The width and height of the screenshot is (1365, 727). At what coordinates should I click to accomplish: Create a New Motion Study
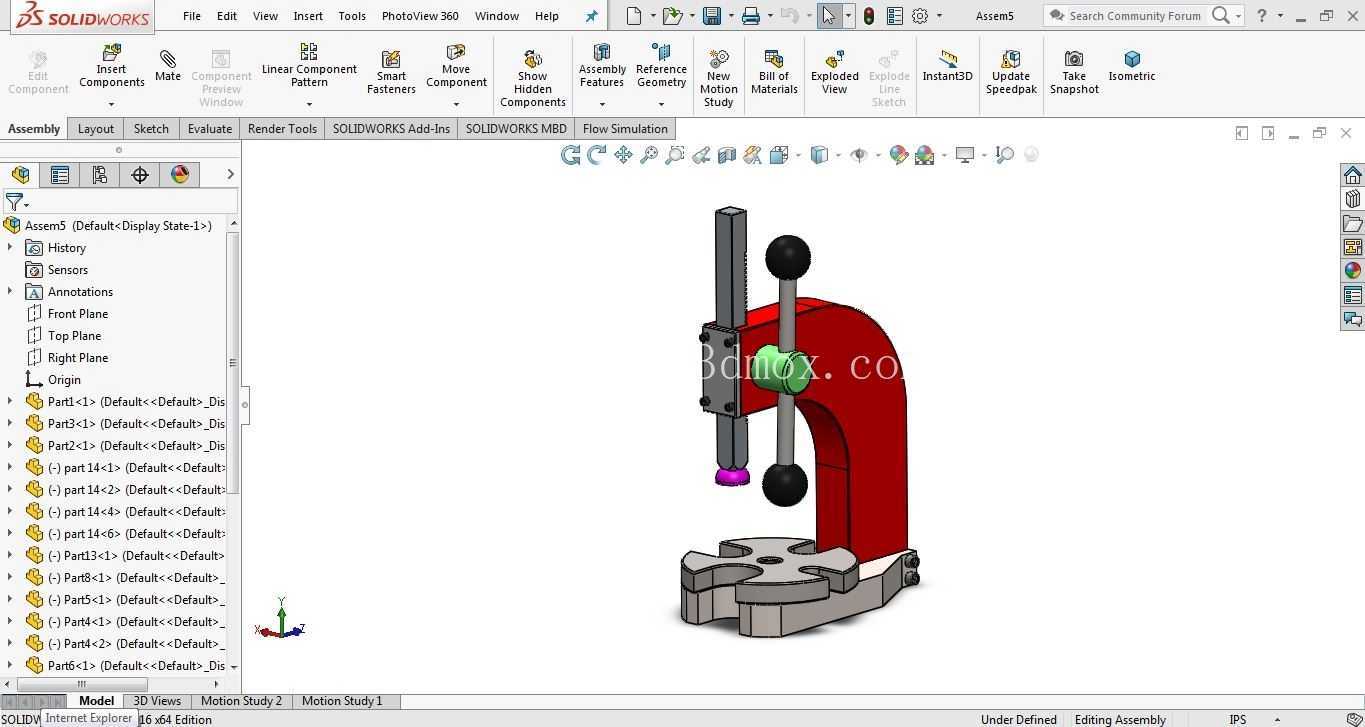718,78
